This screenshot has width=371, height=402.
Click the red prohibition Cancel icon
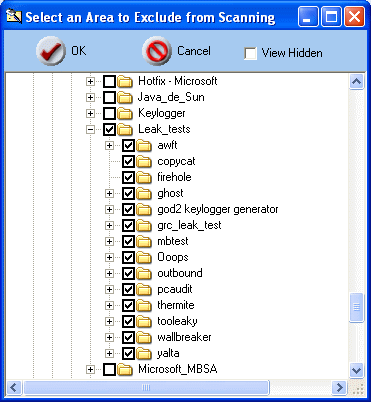pyautogui.click(x=157, y=51)
